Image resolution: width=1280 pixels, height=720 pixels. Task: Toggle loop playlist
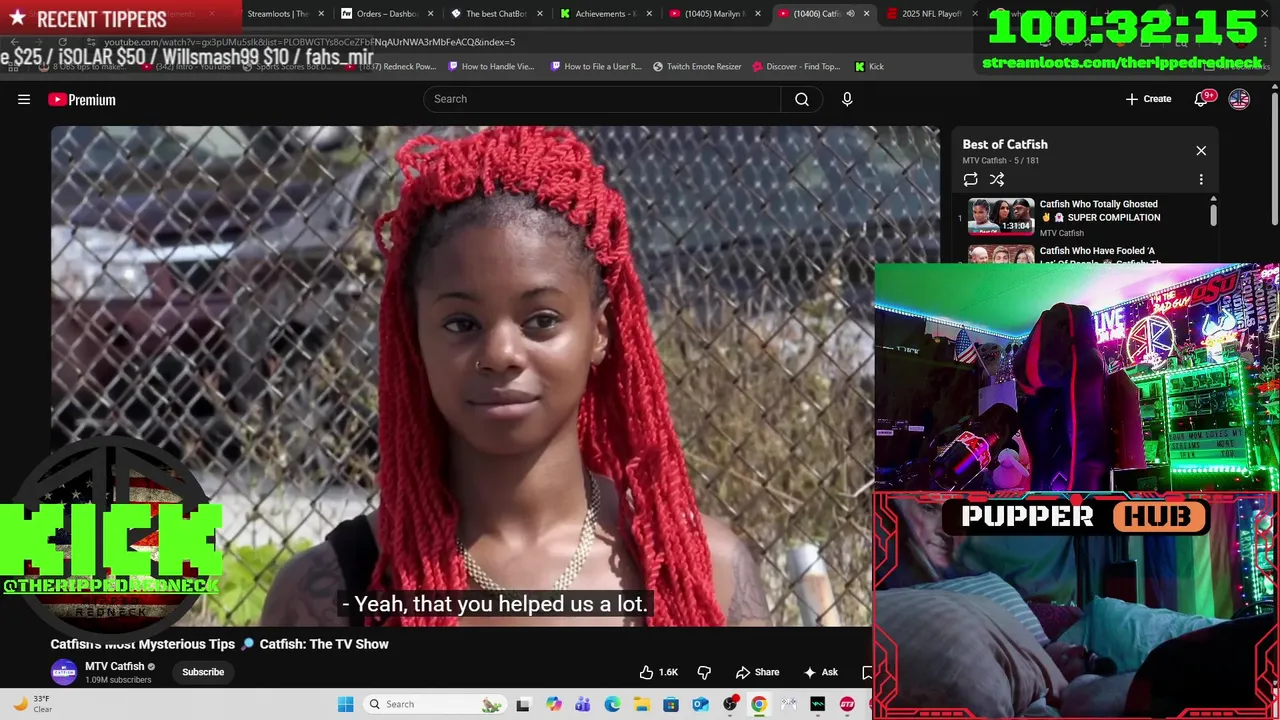(970, 180)
